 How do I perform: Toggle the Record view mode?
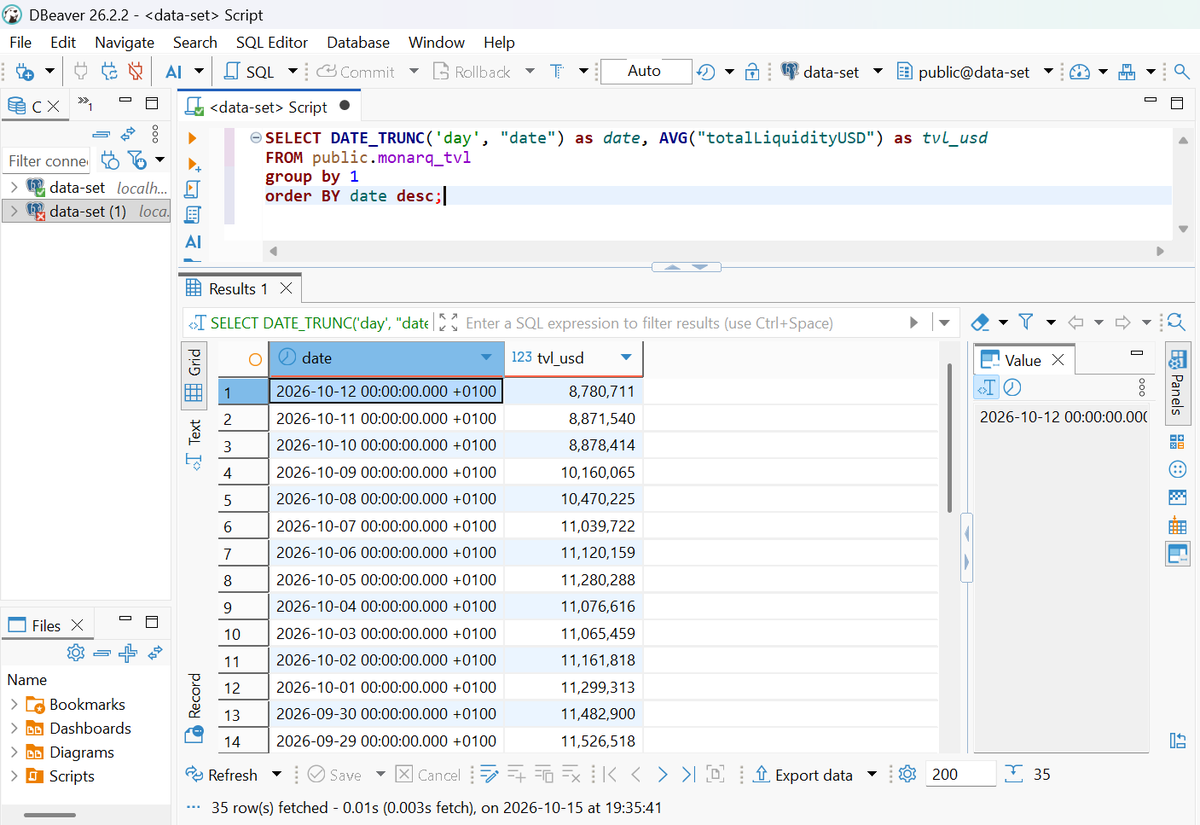tap(193, 708)
